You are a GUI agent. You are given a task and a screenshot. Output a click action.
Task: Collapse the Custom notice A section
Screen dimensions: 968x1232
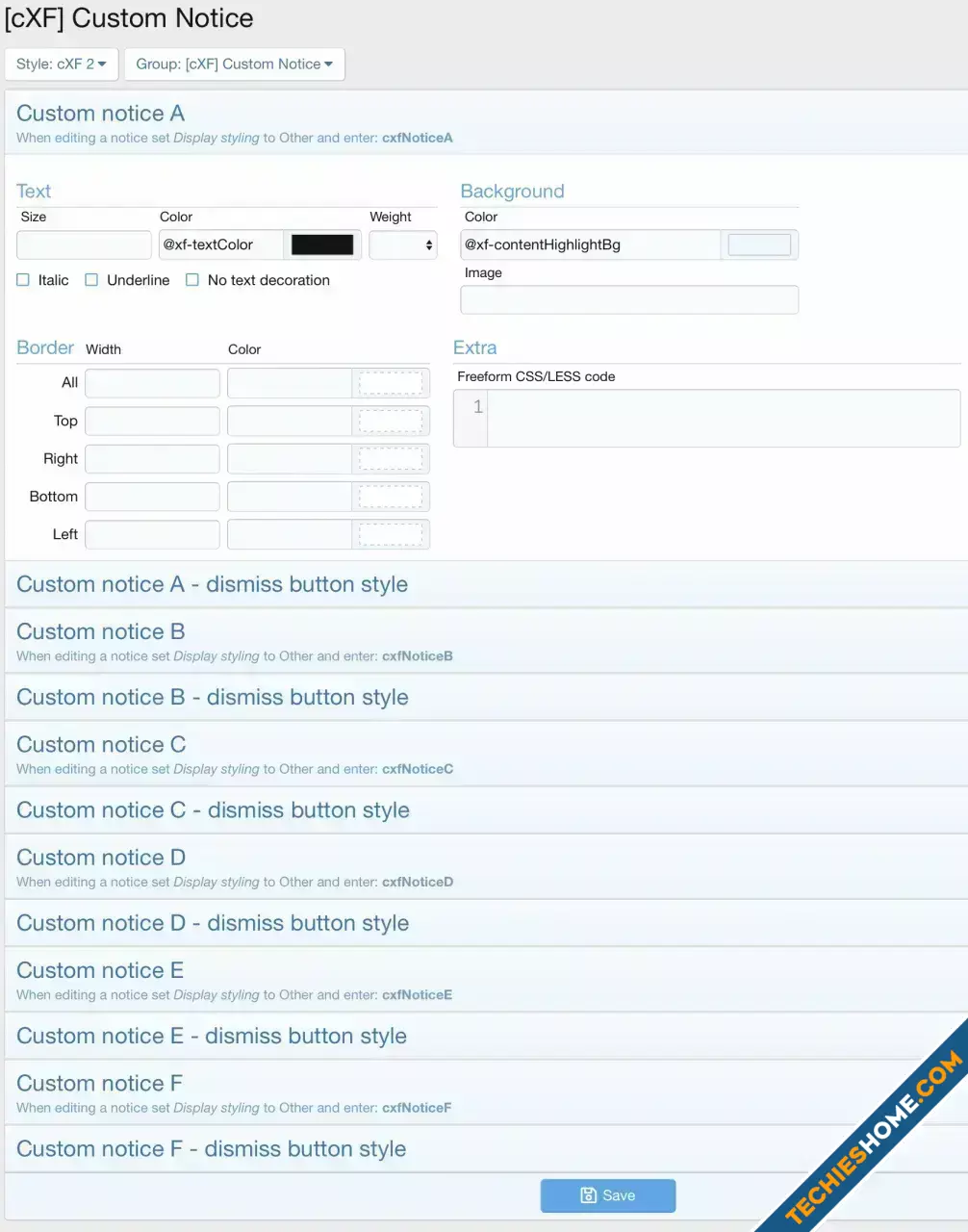pos(486,123)
